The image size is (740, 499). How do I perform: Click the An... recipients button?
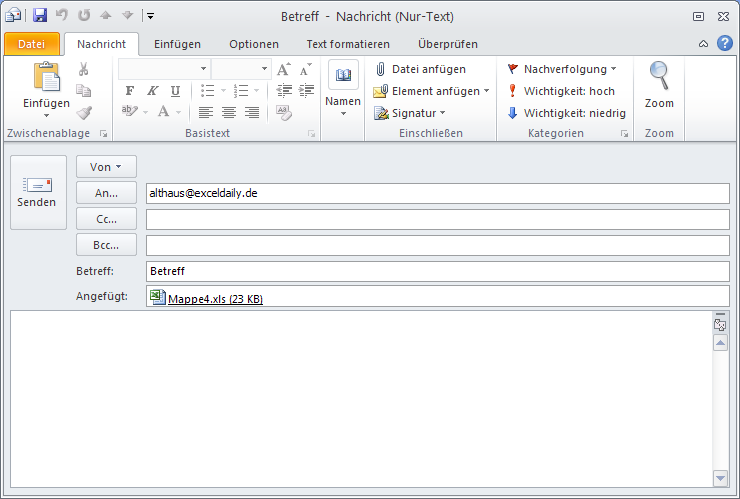pos(106,193)
